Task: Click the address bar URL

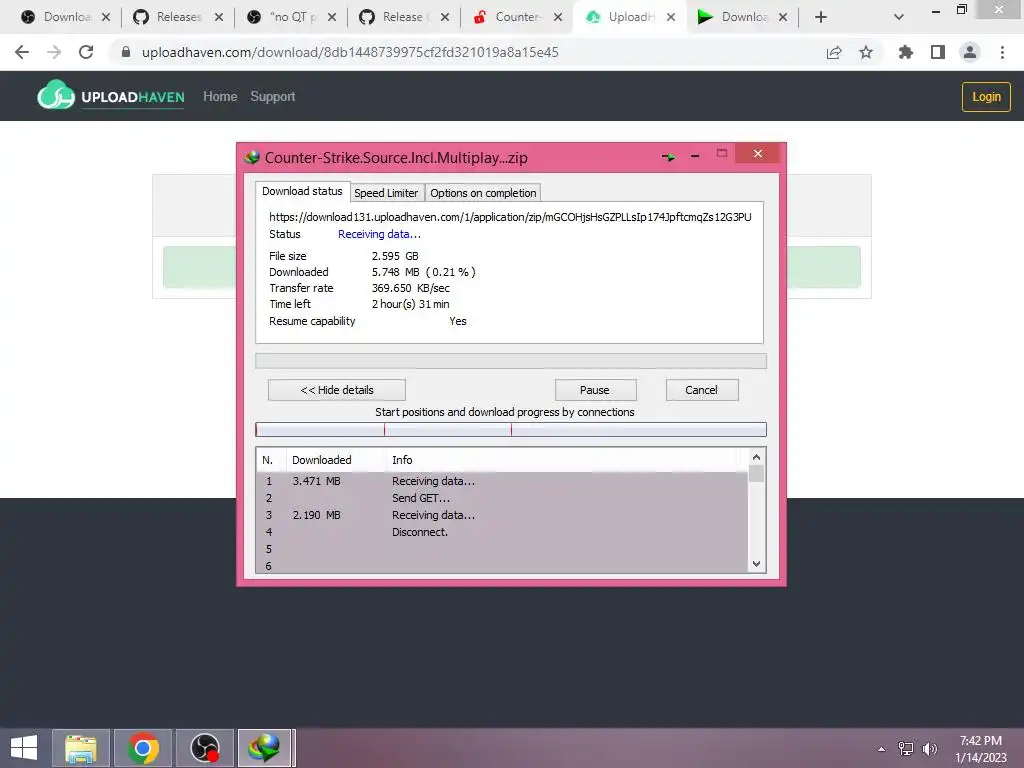Action: (350, 52)
